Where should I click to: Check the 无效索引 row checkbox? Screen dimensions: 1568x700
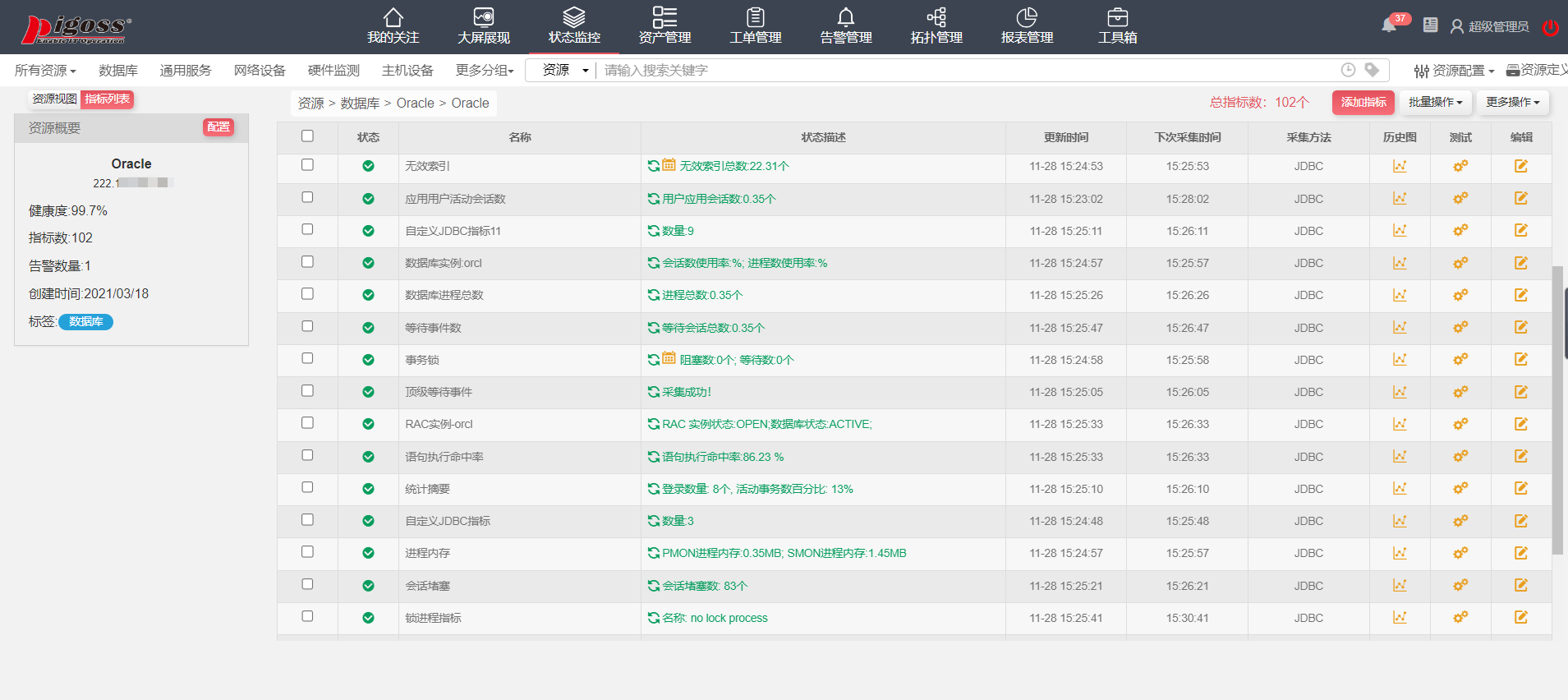coord(307,164)
